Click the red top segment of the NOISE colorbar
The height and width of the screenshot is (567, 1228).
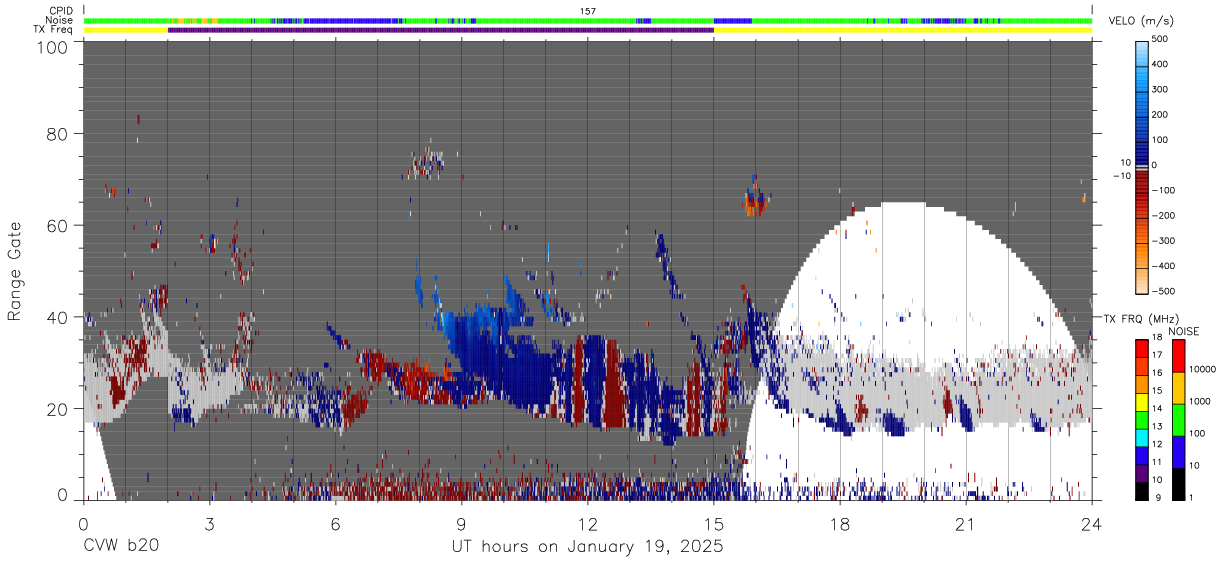click(1177, 356)
